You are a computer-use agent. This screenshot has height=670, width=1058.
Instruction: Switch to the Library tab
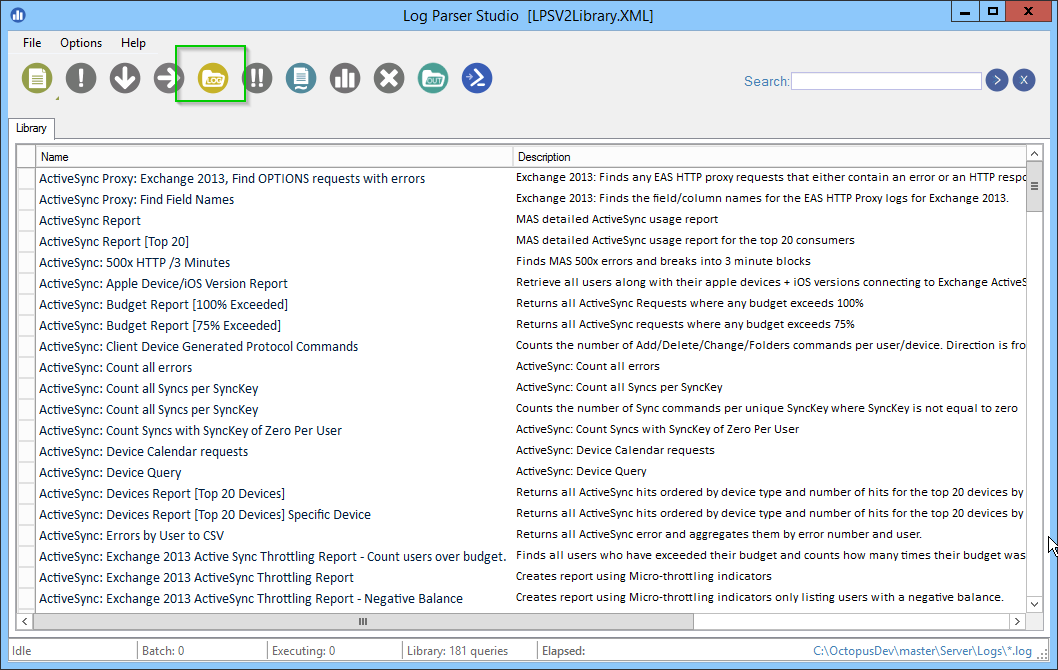click(x=31, y=128)
